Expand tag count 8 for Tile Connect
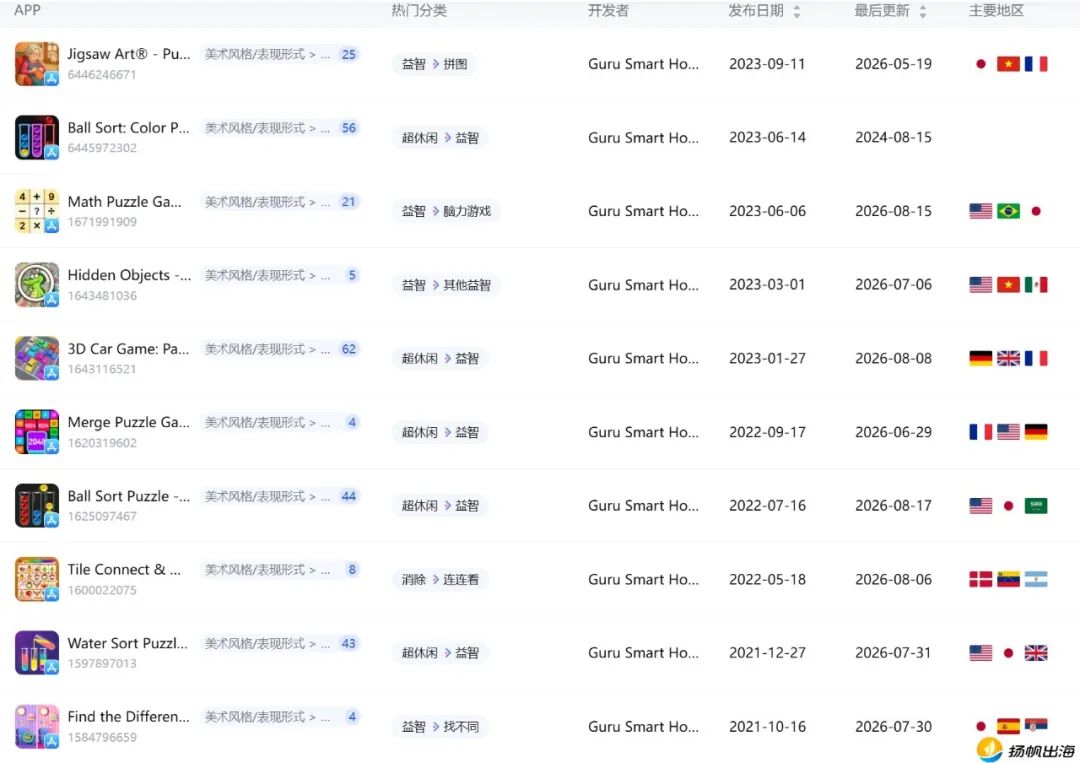Viewport: 1080px width, 763px height. (x=352, y=569)
